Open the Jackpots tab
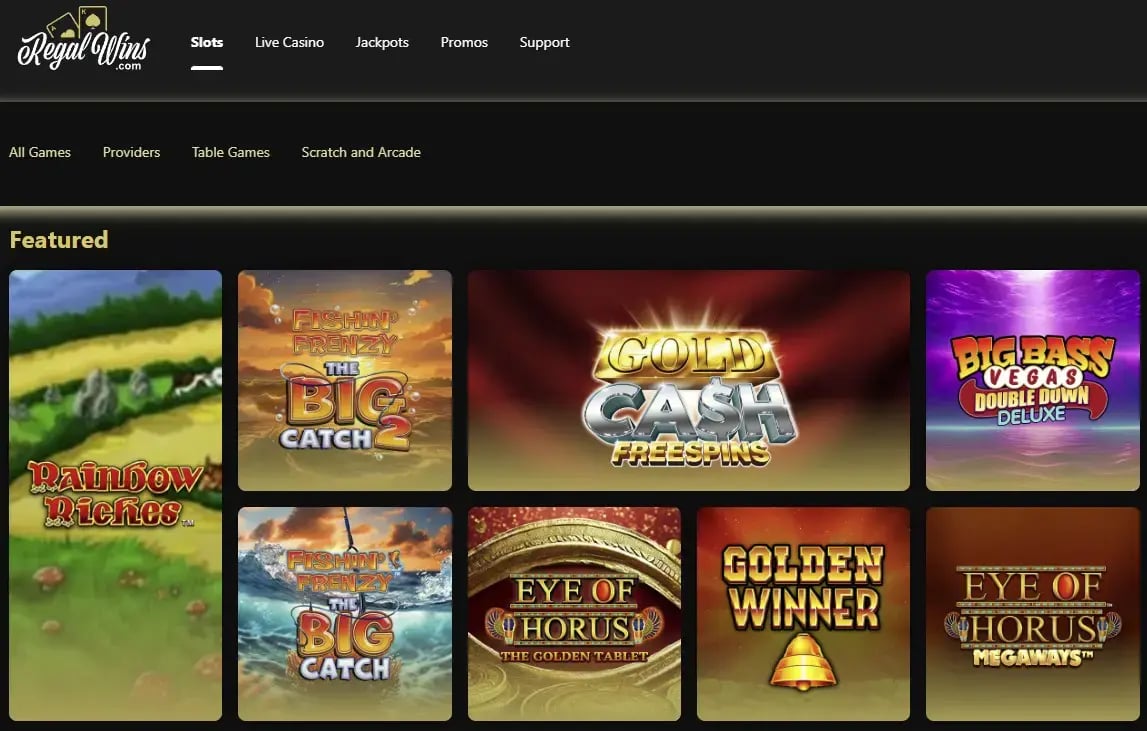This screenshot has width=1147, height=731. pos(382,42)
